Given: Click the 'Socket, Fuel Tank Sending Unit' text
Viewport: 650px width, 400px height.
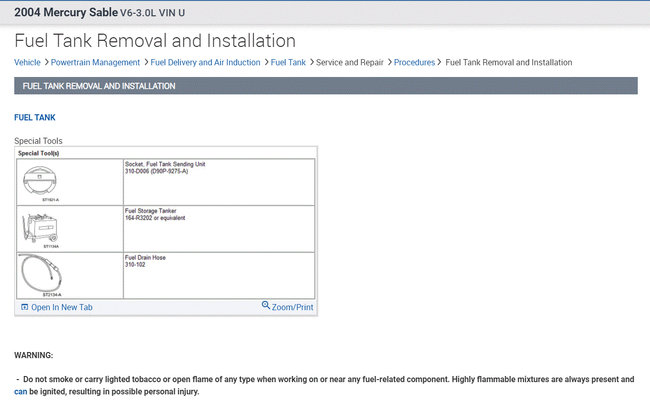Looking at the screenshot, I should click(165, 164).
